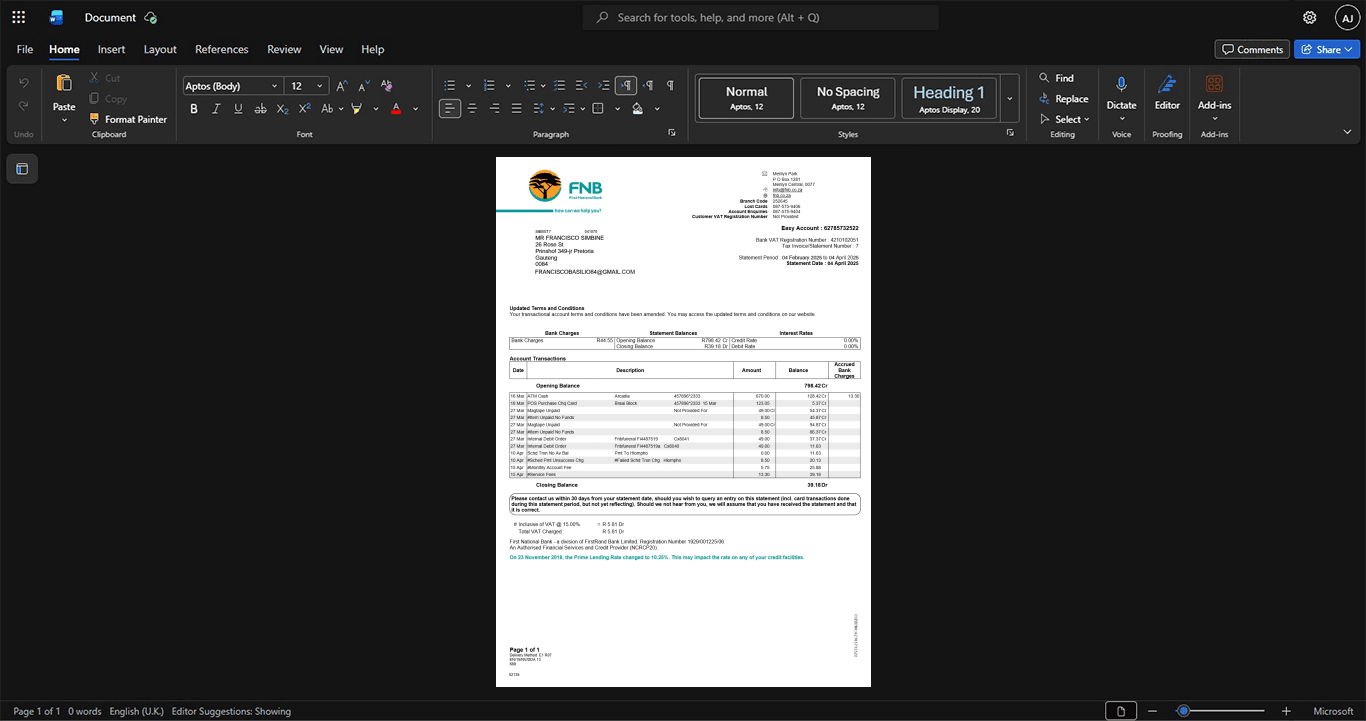This screenshot has width=1366, height=721.
Task: Click the Word logo in the title bar
Action: [x=56, y=17]
